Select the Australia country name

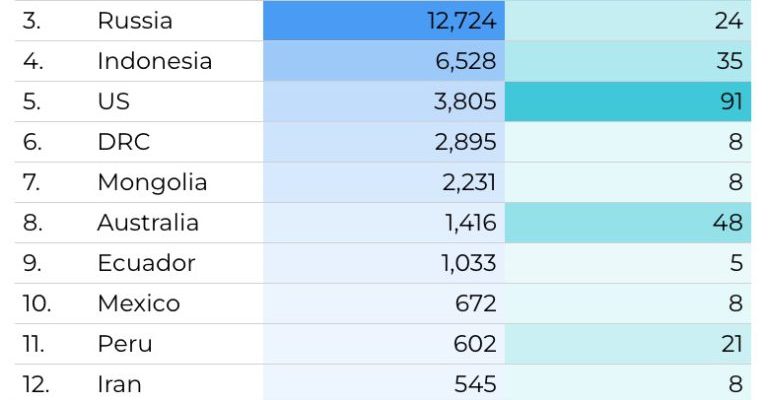click(x=148, y=223)
